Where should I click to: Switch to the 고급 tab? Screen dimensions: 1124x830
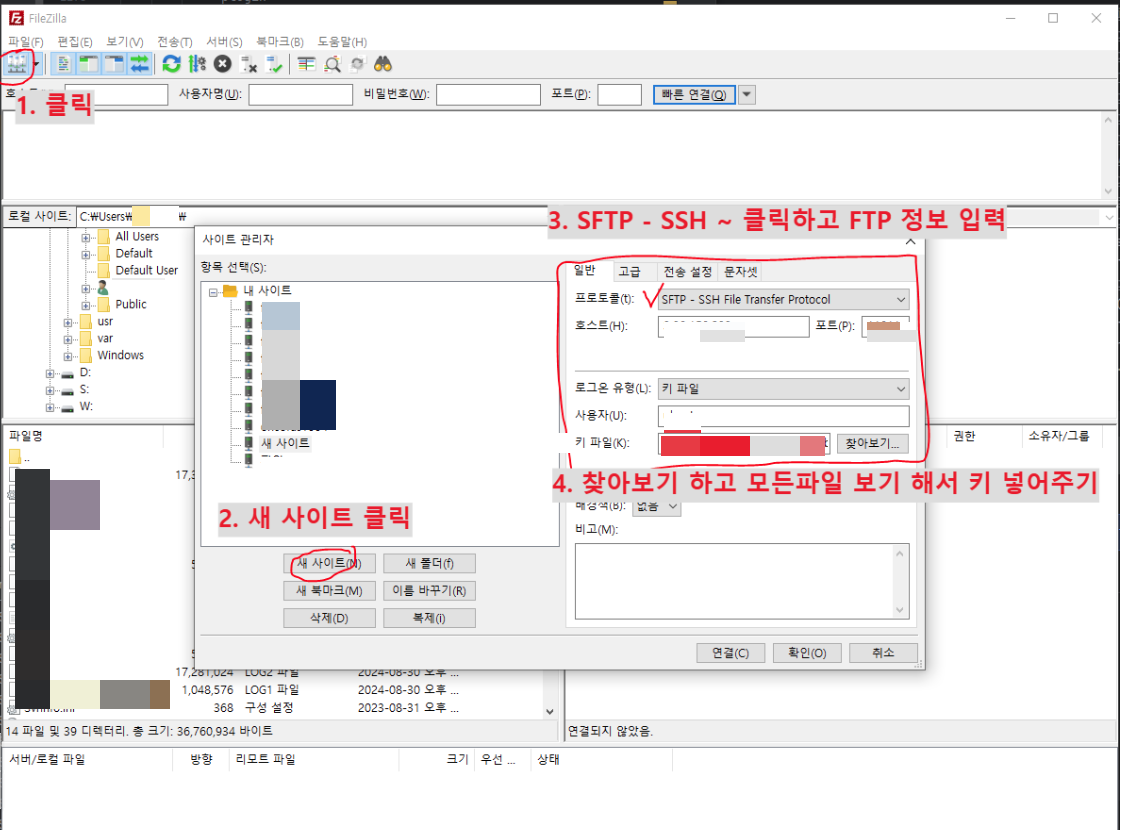[629, 272]
